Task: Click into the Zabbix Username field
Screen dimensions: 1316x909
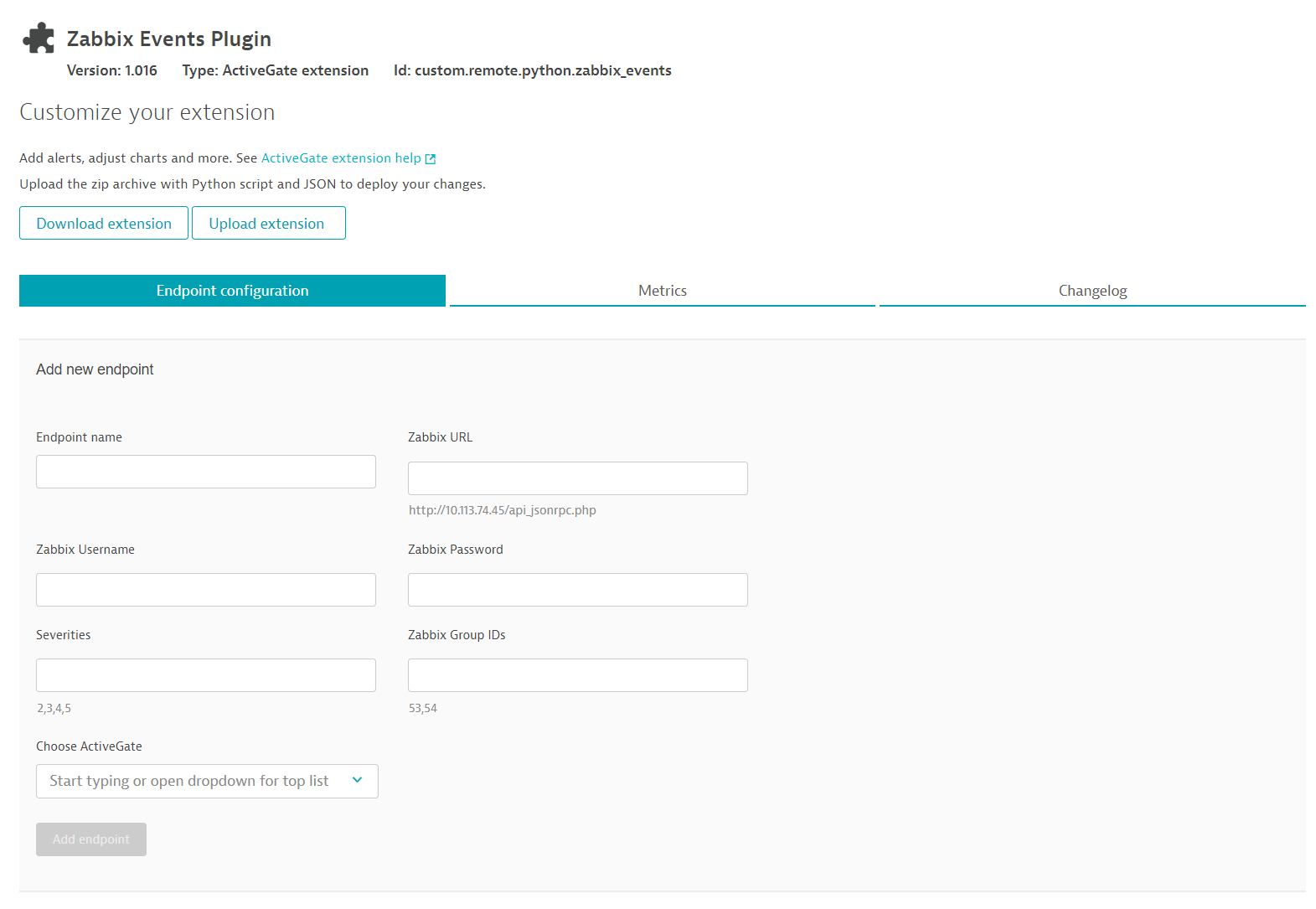Action: point(206,590)
